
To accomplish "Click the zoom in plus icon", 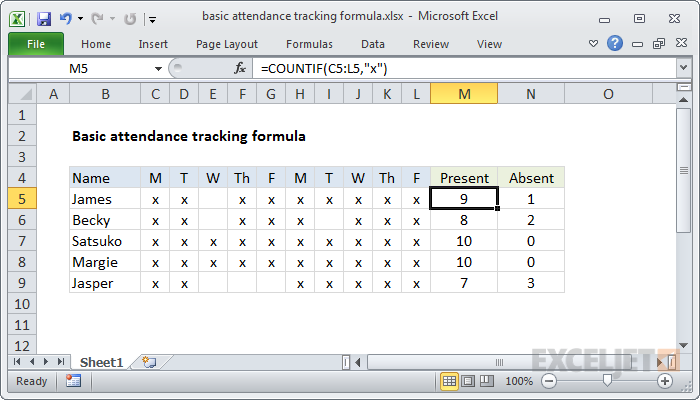I will pos(665,381).
